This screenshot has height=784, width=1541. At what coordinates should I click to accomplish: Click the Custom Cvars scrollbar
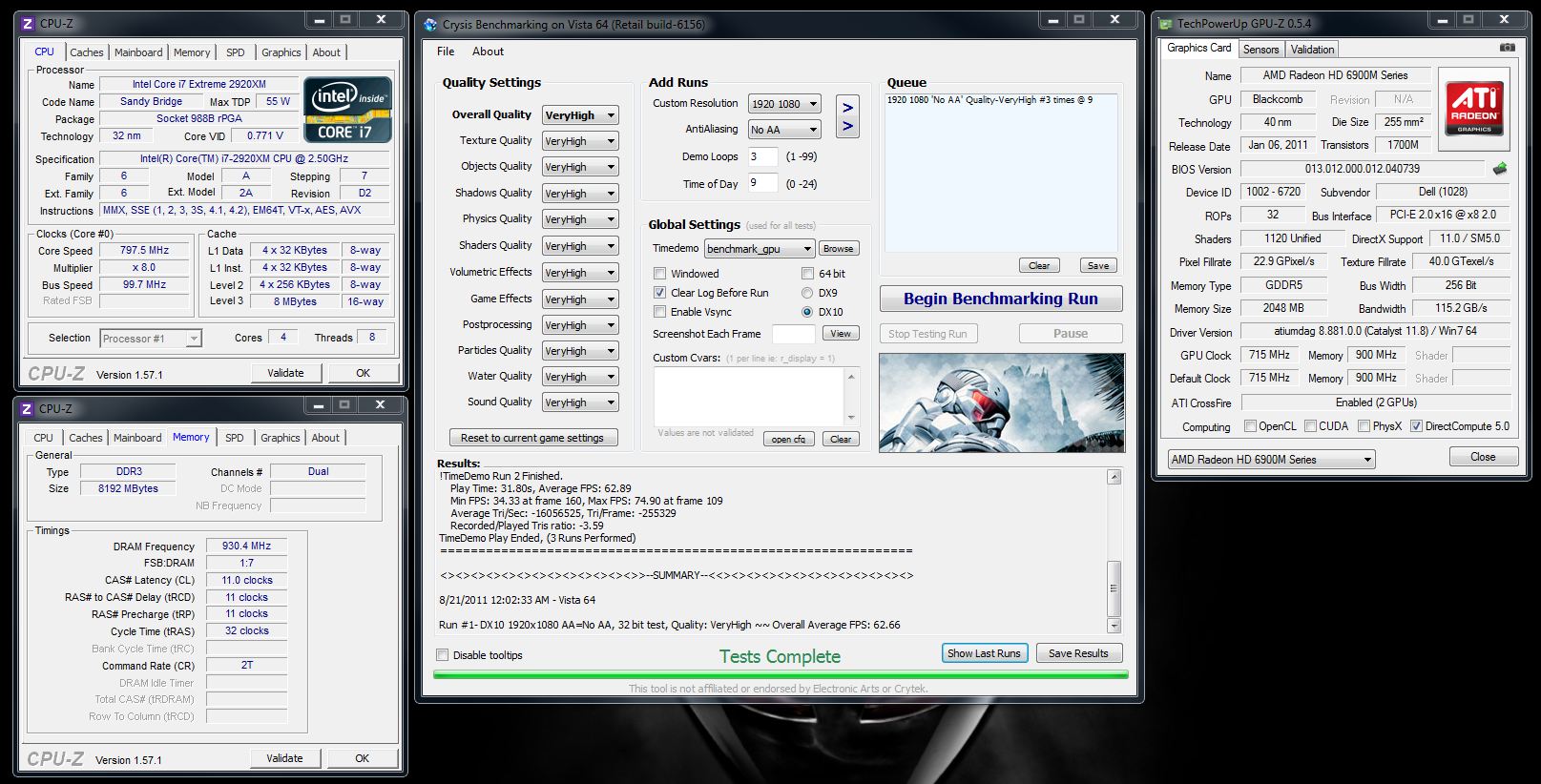[851, 396]
